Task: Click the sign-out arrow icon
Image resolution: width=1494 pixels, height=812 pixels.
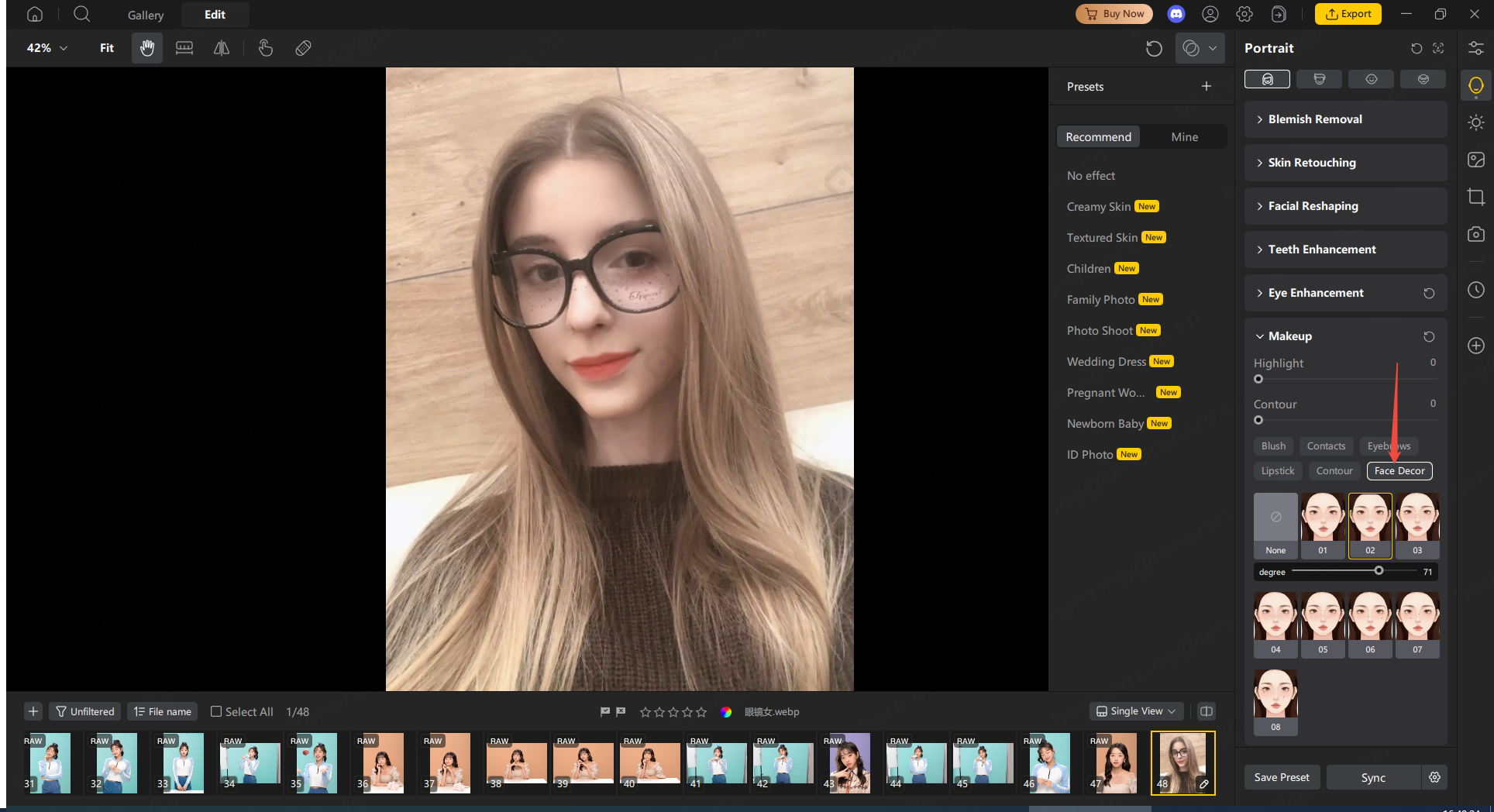Action: (1279, 14)
